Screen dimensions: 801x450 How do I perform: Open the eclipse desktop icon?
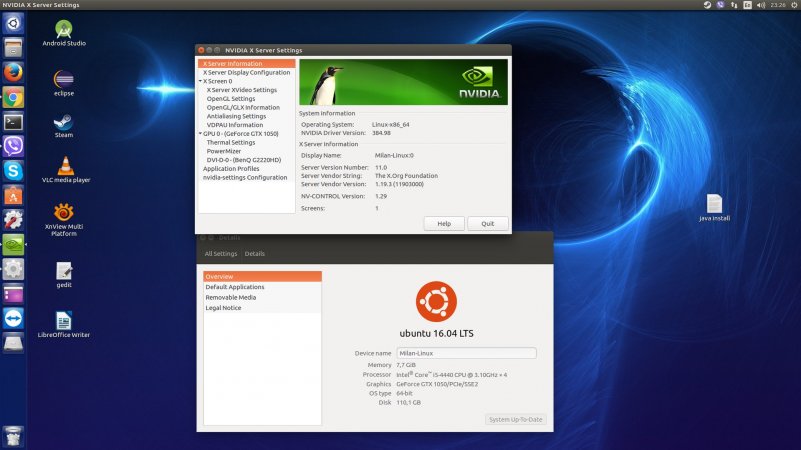tap(64, 83)
